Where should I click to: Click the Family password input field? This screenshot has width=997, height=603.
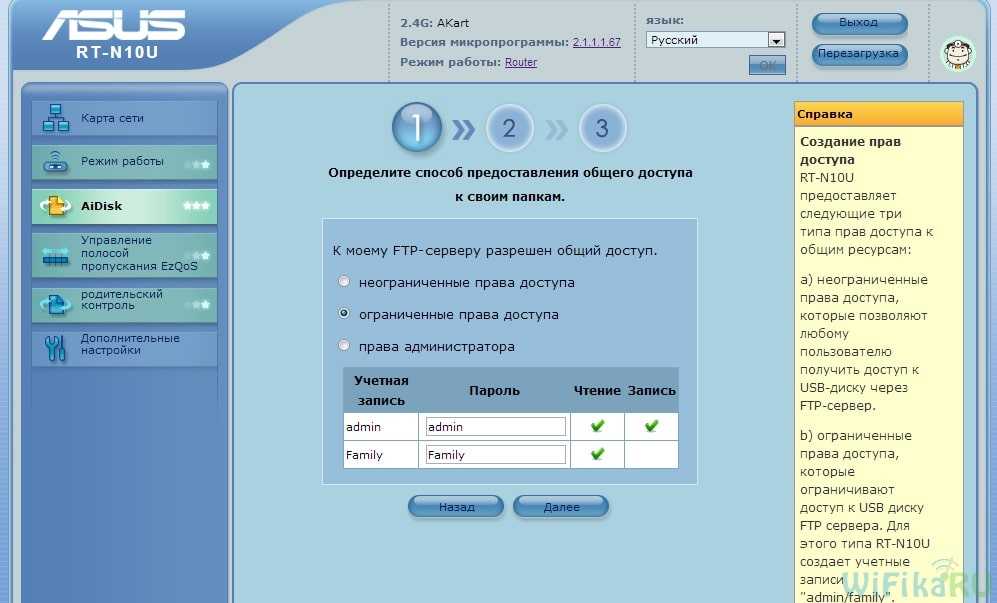(x=495, y=455)
